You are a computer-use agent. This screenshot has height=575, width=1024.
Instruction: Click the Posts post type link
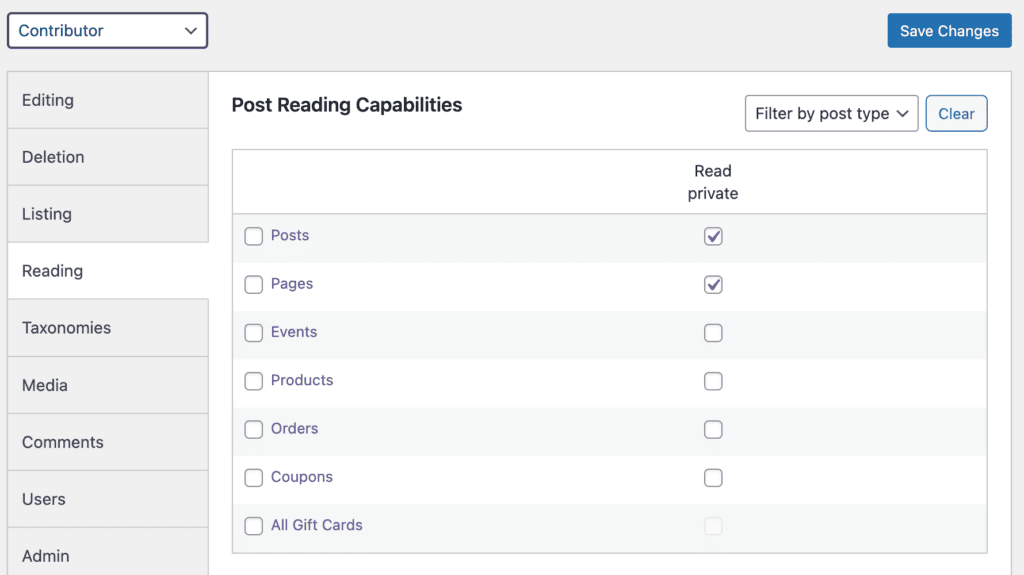290,236
